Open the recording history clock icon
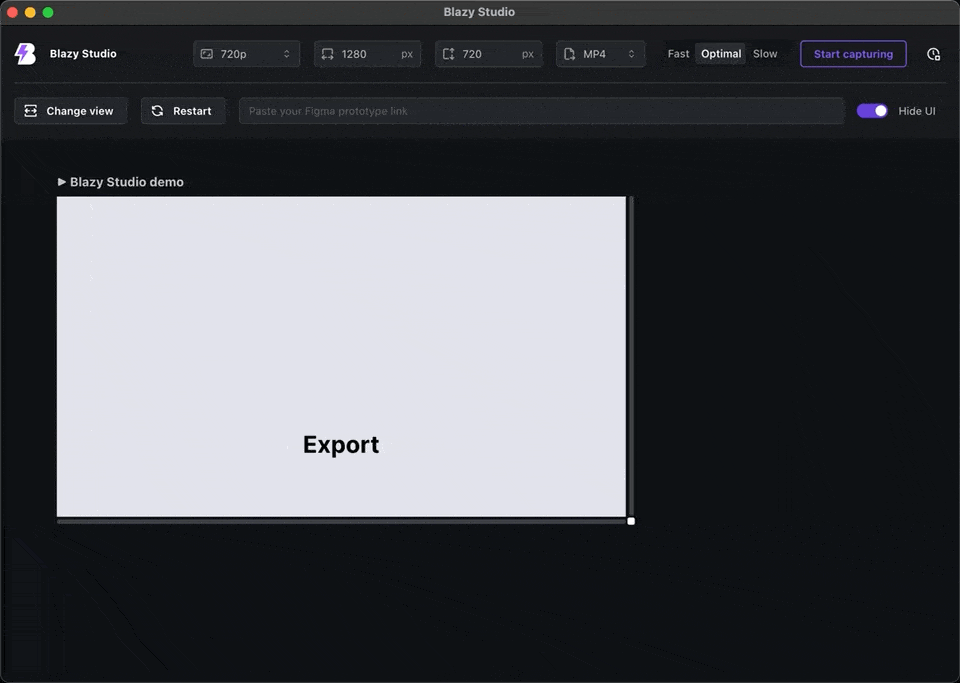960x683 pixels. pyautogui.click(x=933, y=54)
